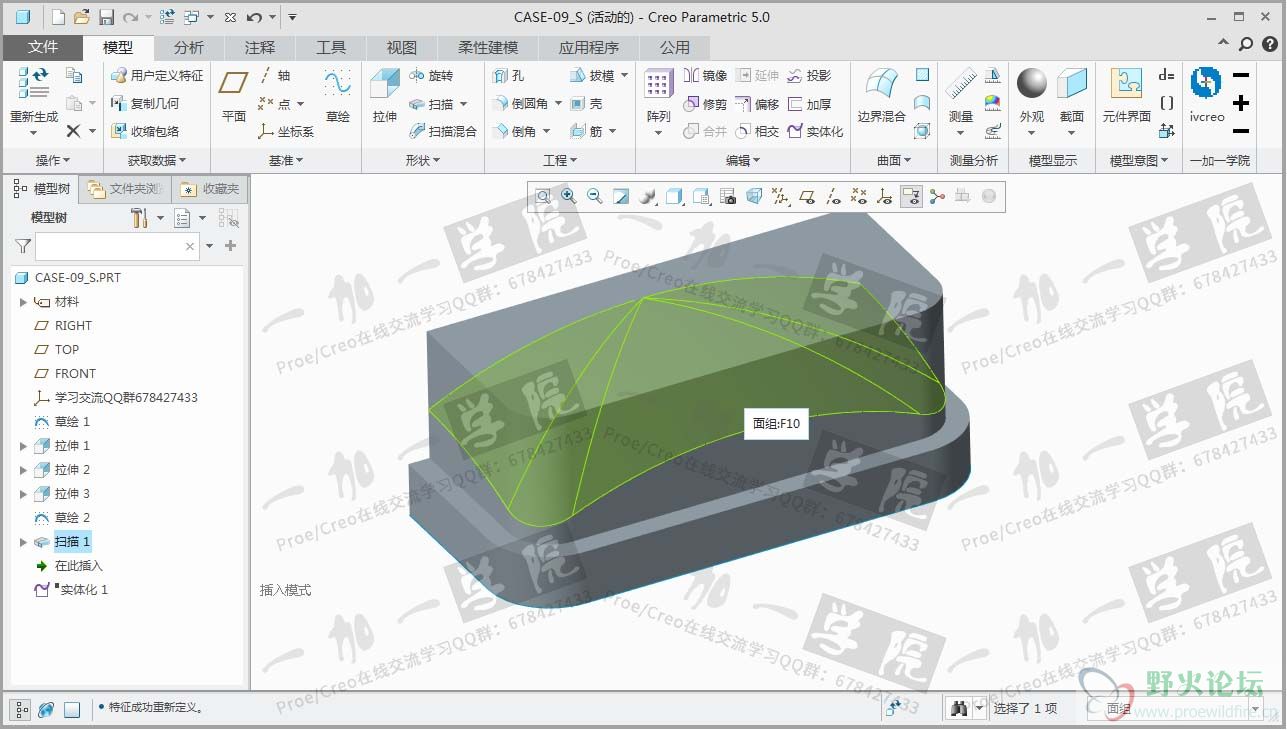Click the Axis (轴) datum tool
The image size is (1287, 730).
274,75
